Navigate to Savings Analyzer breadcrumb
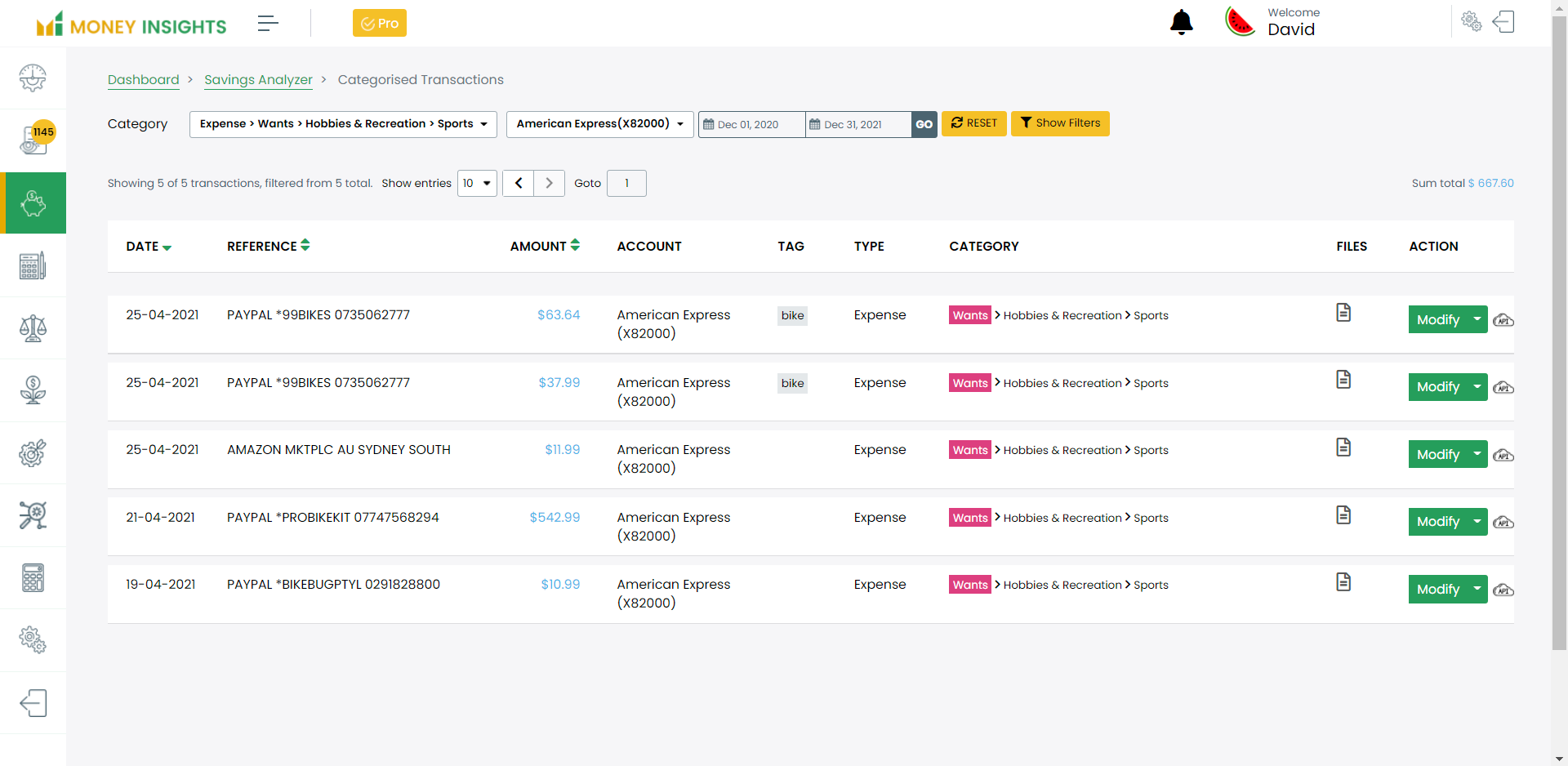 click(x=258, y=79)
